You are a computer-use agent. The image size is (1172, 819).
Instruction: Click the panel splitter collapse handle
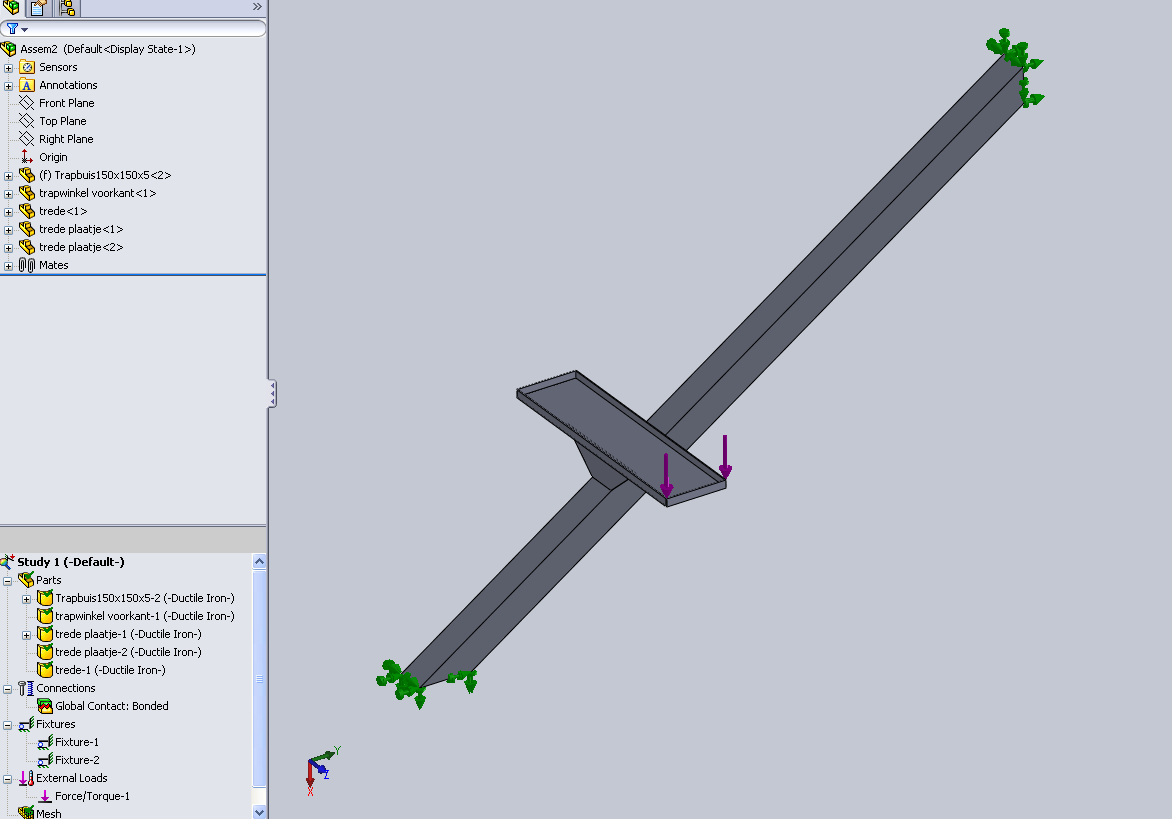pos(272,393)
